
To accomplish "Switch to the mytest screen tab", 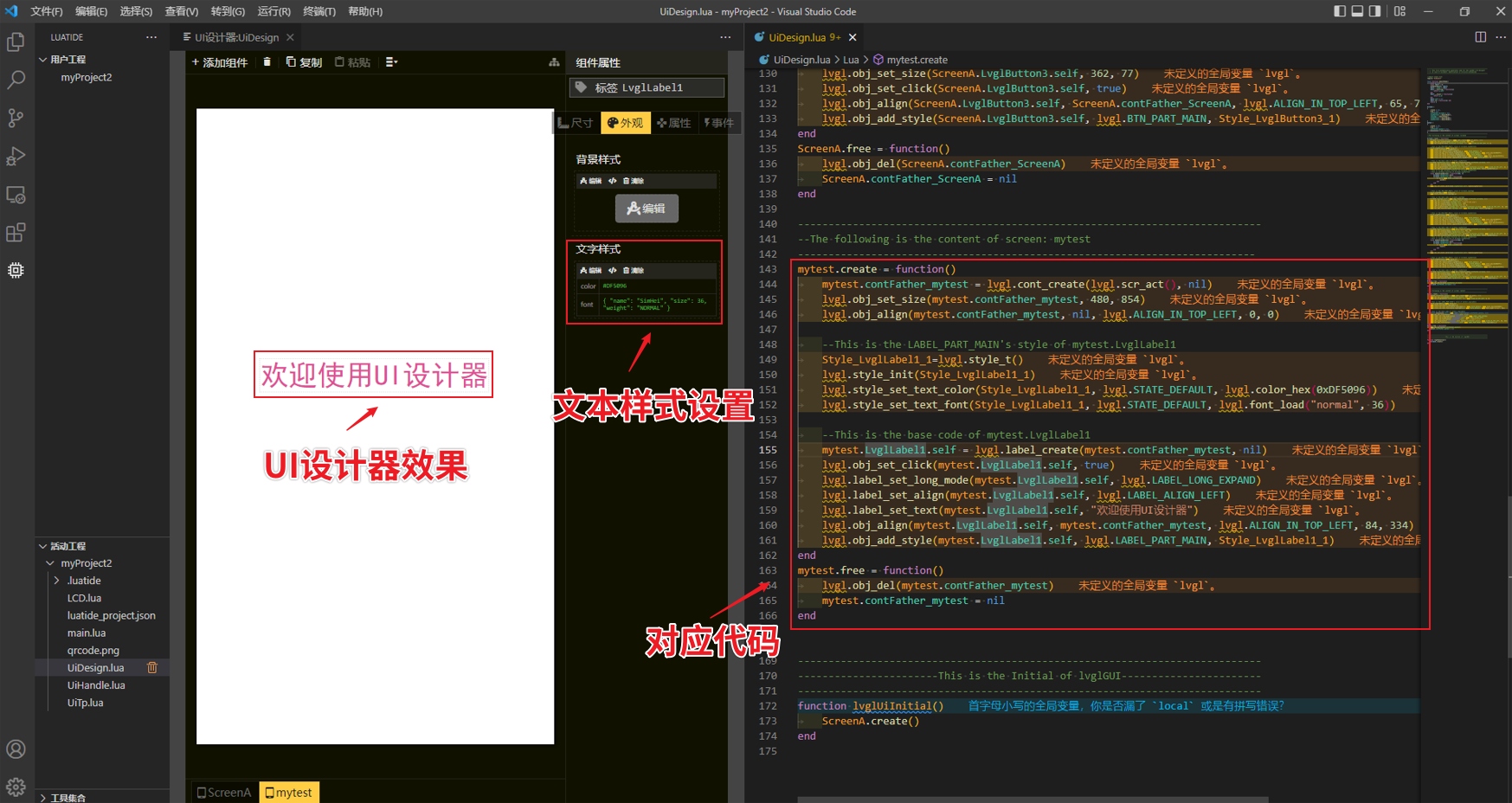I will 288,792.
